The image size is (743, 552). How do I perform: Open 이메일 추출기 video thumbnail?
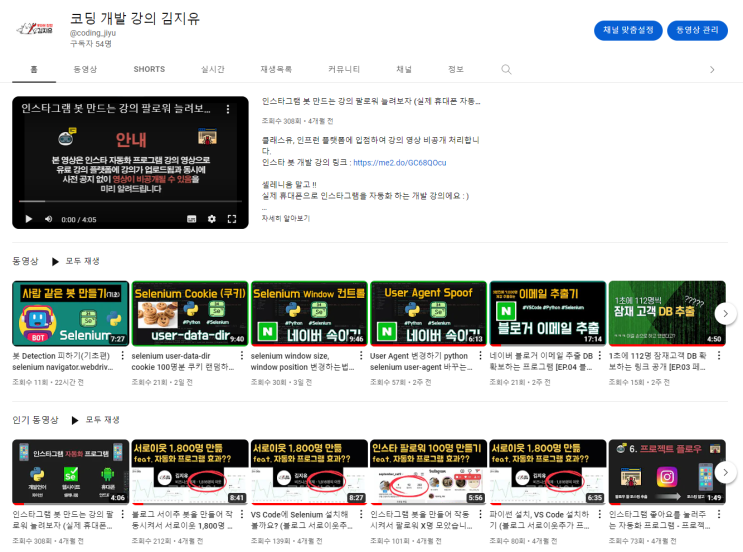click(548, 313)
